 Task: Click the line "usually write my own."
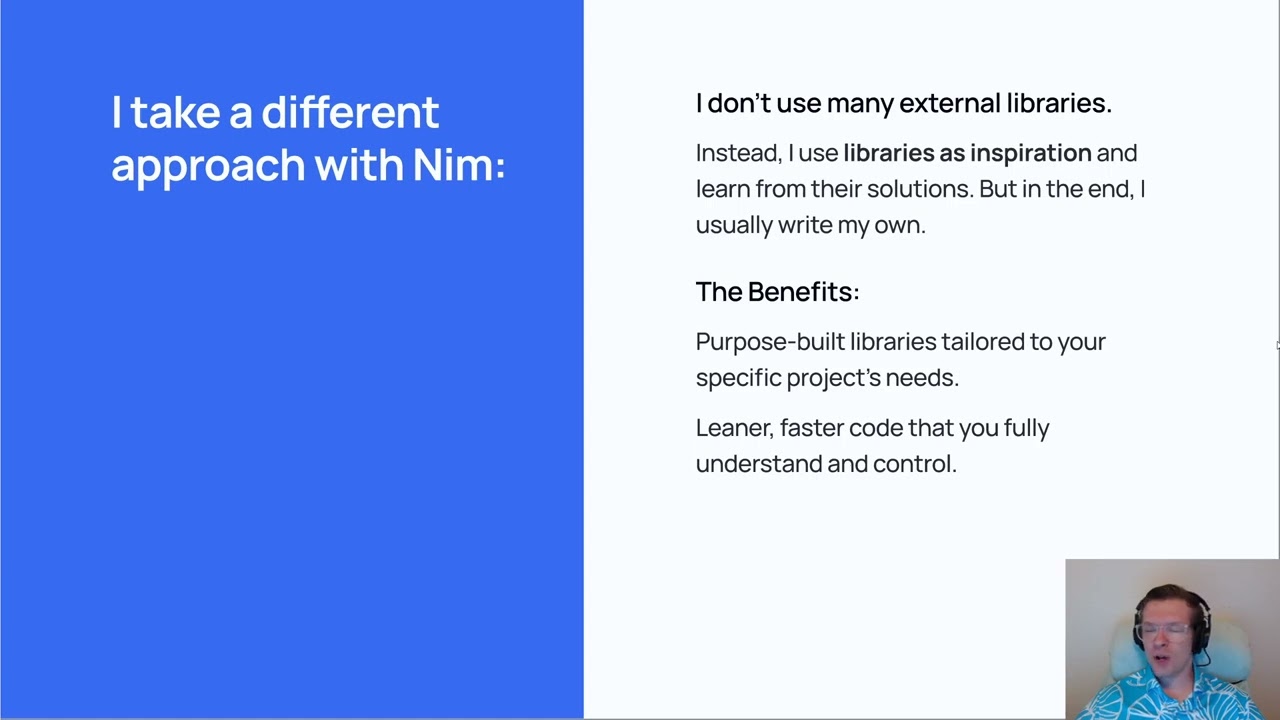810,225
